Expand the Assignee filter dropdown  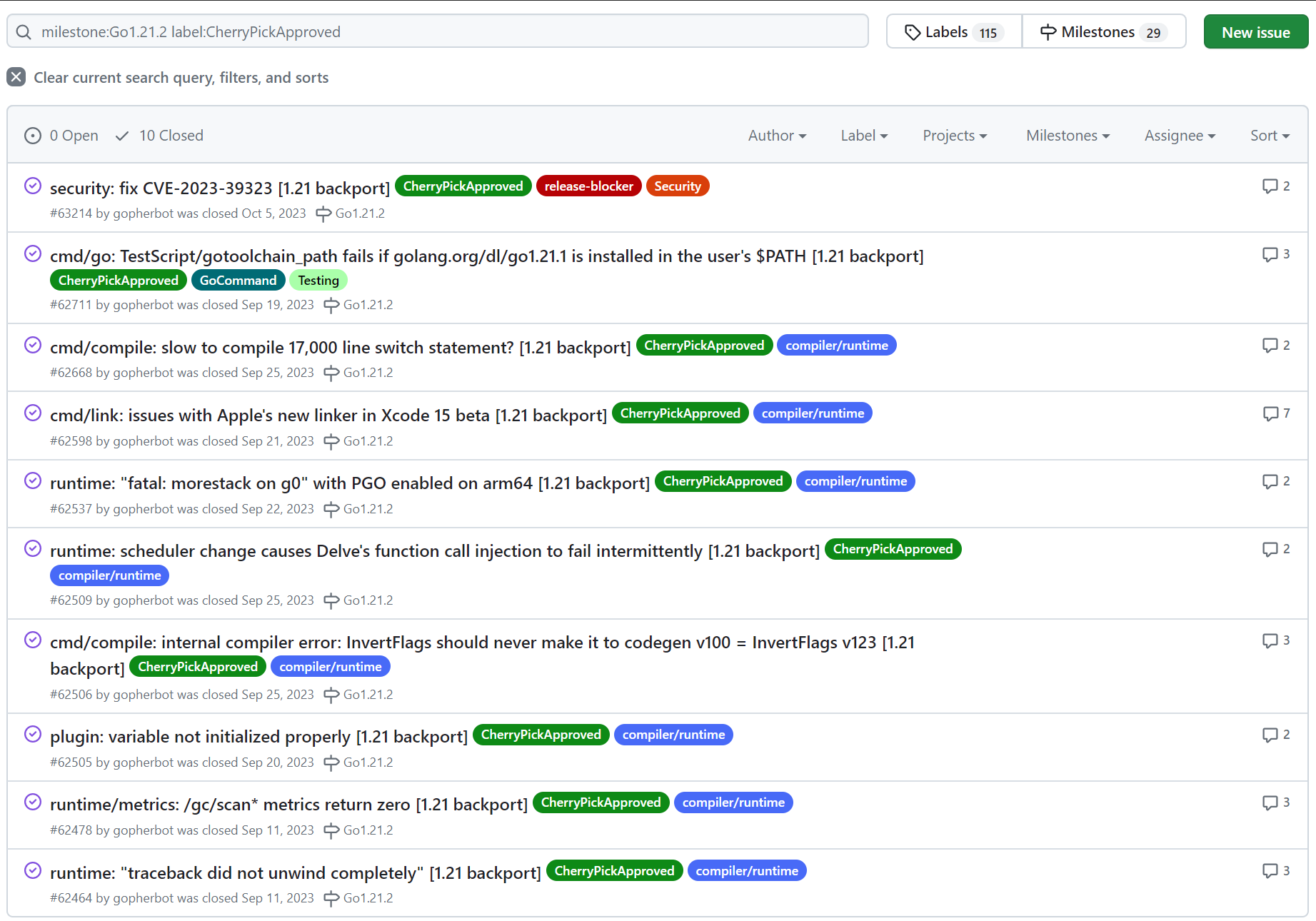1179,136
